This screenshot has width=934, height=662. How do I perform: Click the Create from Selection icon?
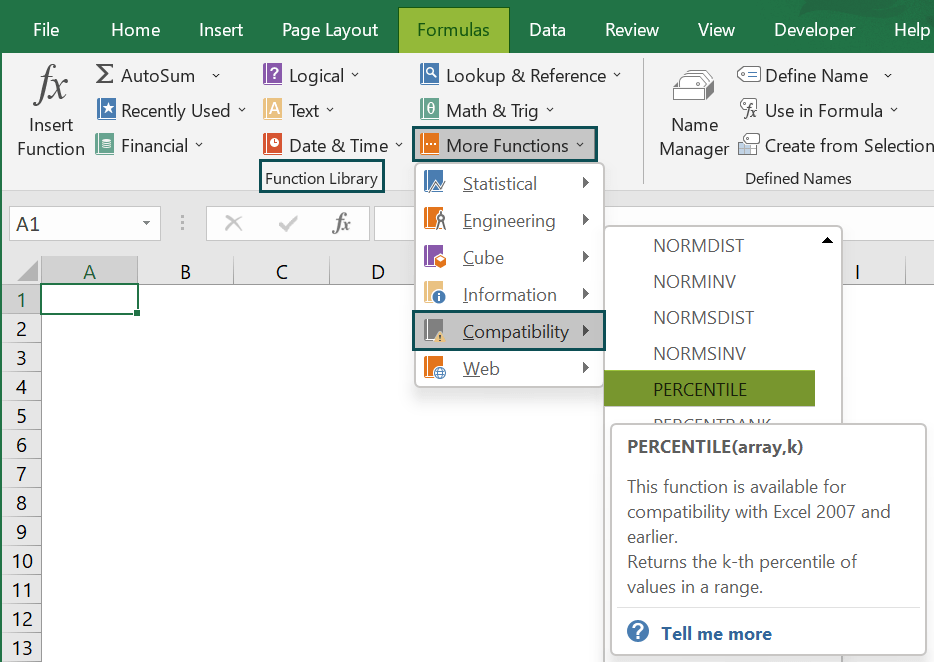748,145
